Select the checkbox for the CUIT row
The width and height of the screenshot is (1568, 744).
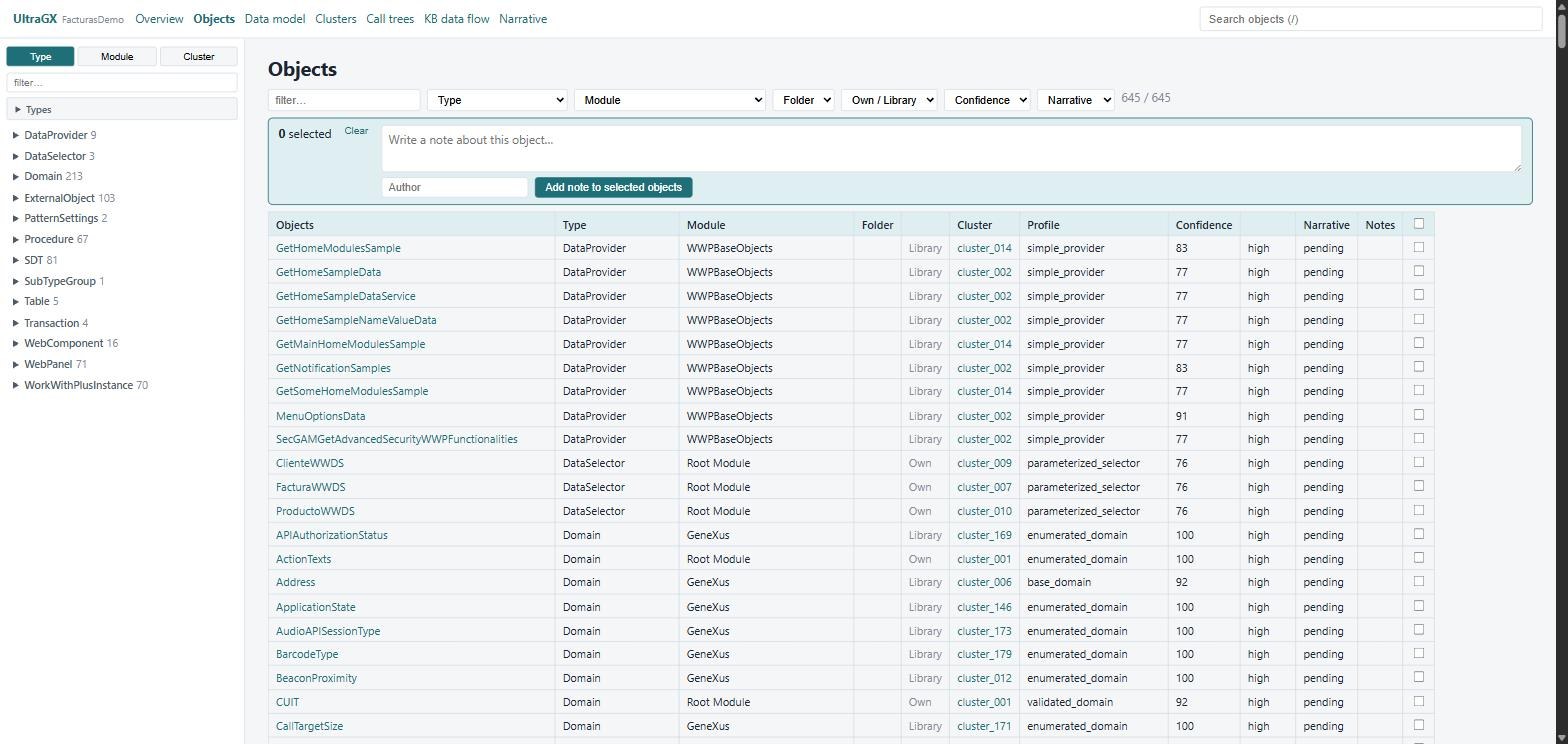point(1418,702)
